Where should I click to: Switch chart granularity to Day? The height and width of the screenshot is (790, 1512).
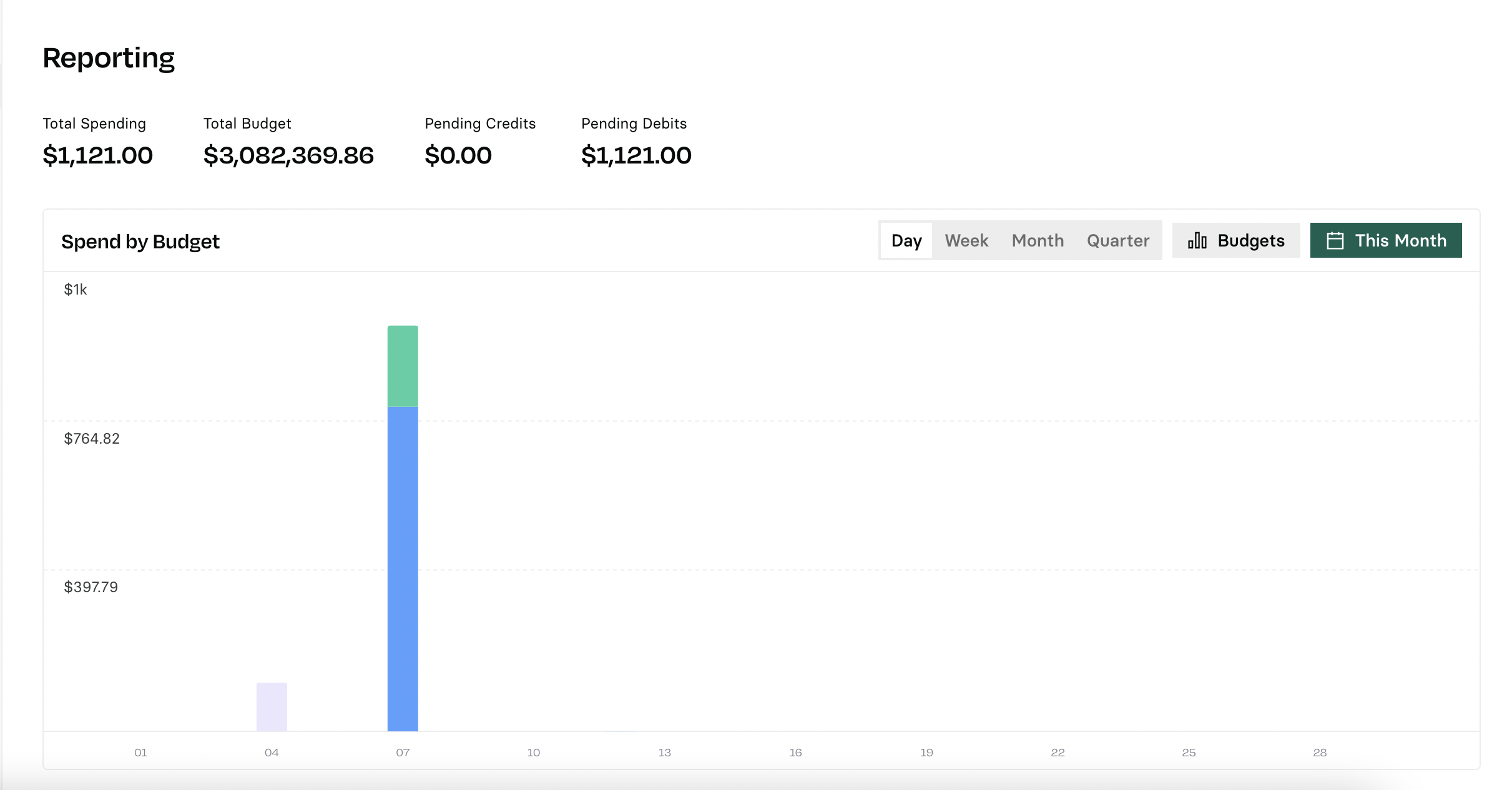click(x=906, y=240)
